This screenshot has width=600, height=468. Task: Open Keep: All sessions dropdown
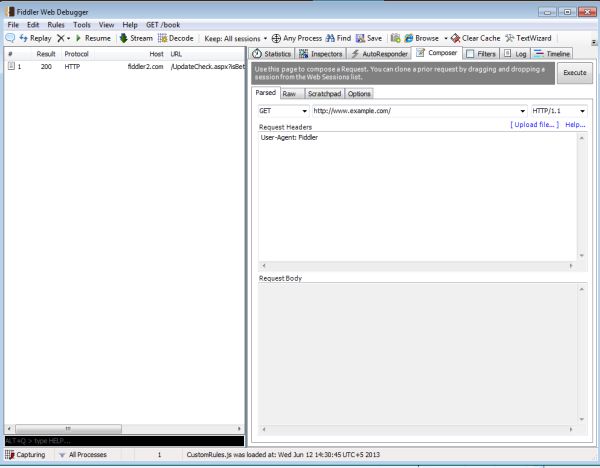click(x=235, y=39)
